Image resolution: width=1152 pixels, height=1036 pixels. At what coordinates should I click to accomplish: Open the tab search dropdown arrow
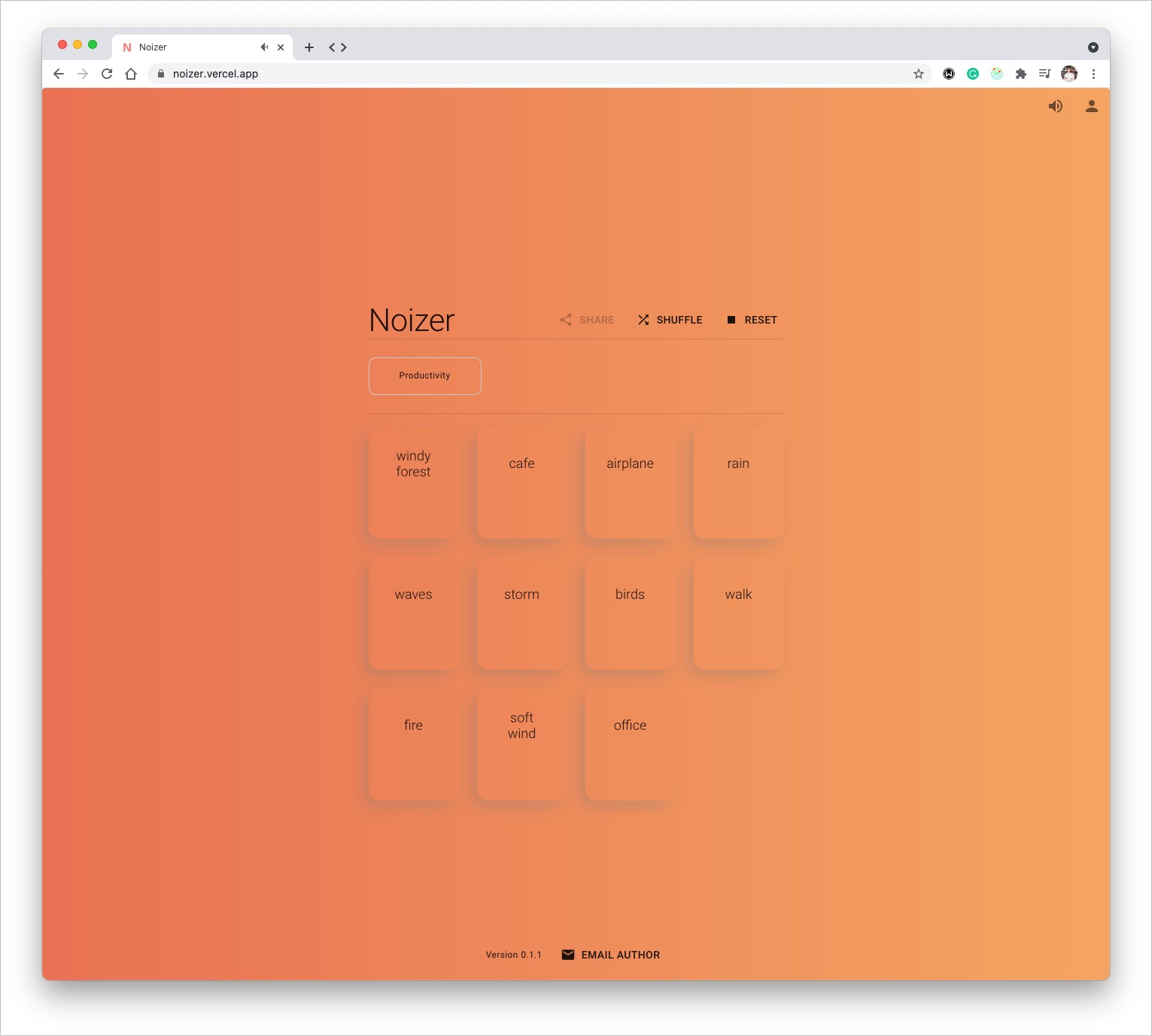click(1093, 47)
